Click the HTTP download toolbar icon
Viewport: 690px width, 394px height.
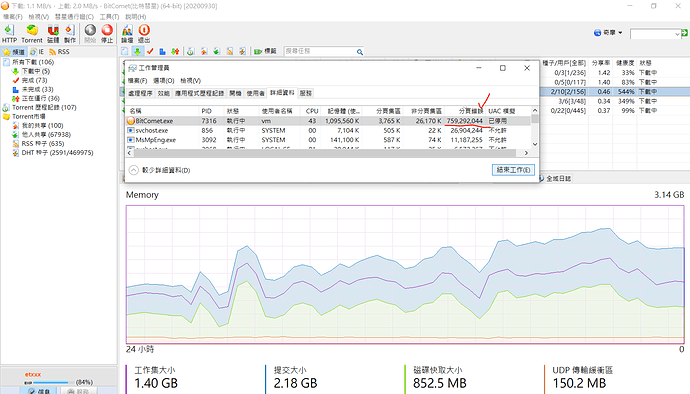9,31
